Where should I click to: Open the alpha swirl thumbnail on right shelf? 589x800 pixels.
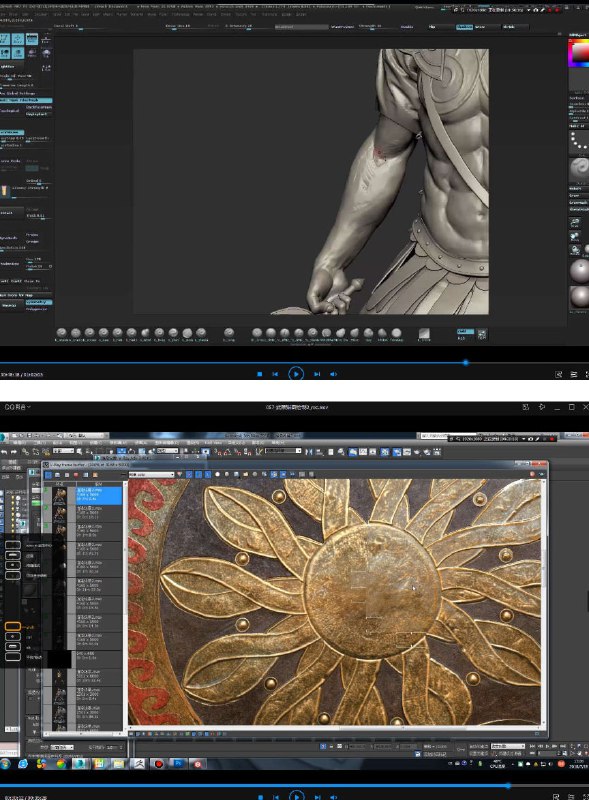tap(579, 168)
